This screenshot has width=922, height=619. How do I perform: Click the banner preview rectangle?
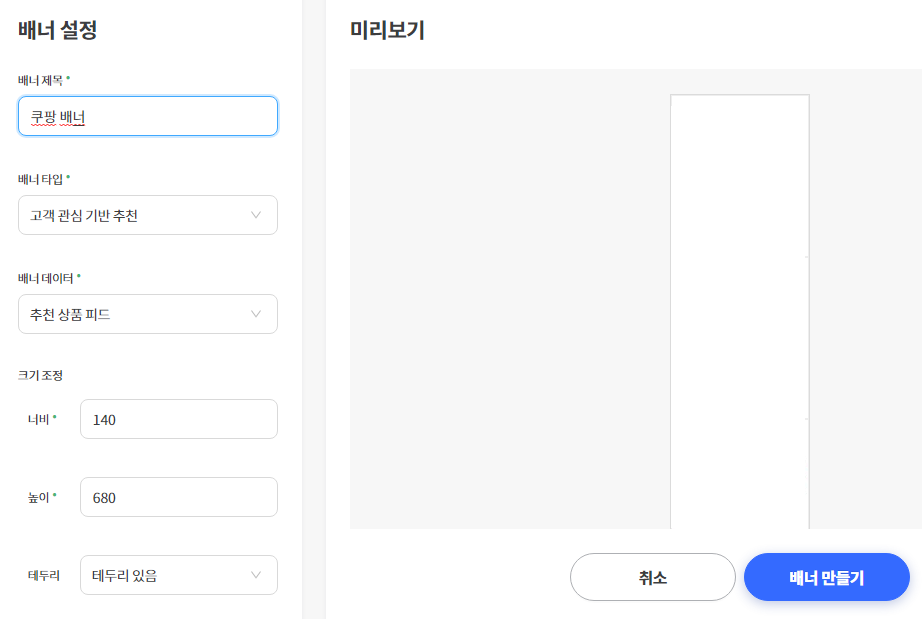[x=739, y=310]
